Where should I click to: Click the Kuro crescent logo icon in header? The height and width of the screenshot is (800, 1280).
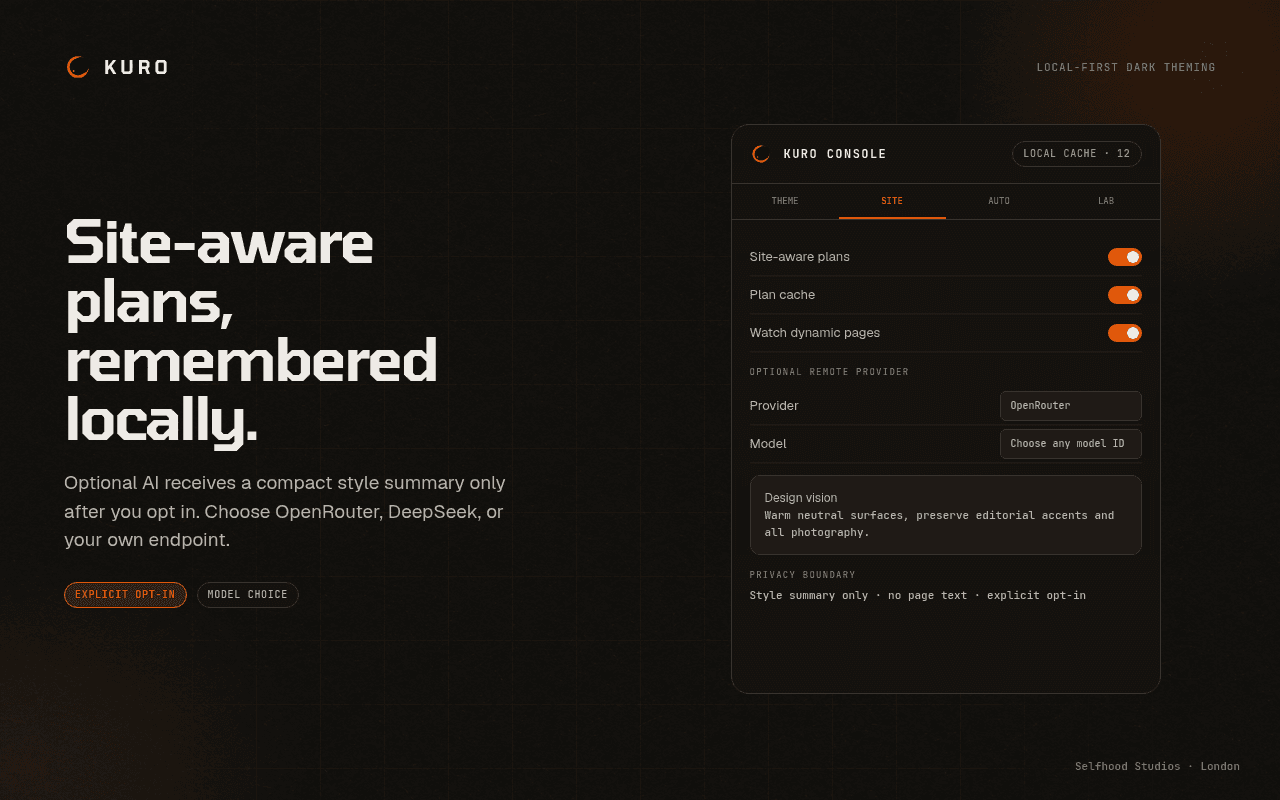point(78,67)
